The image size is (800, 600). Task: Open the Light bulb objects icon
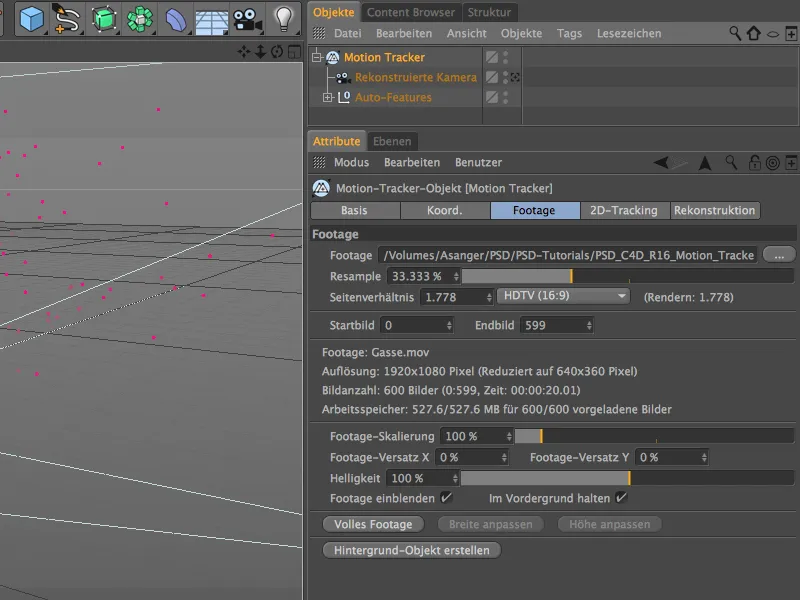tap(284, 19)
